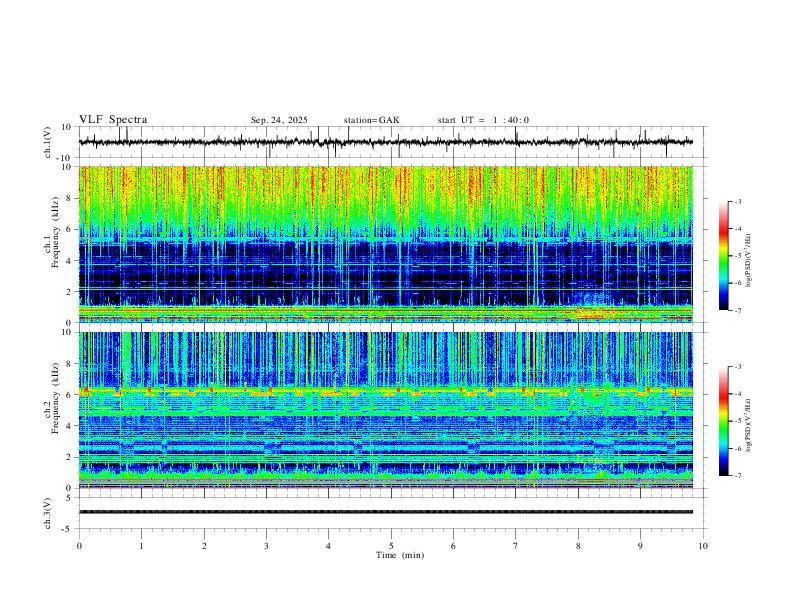Click time axis tick label "6"

453,546
